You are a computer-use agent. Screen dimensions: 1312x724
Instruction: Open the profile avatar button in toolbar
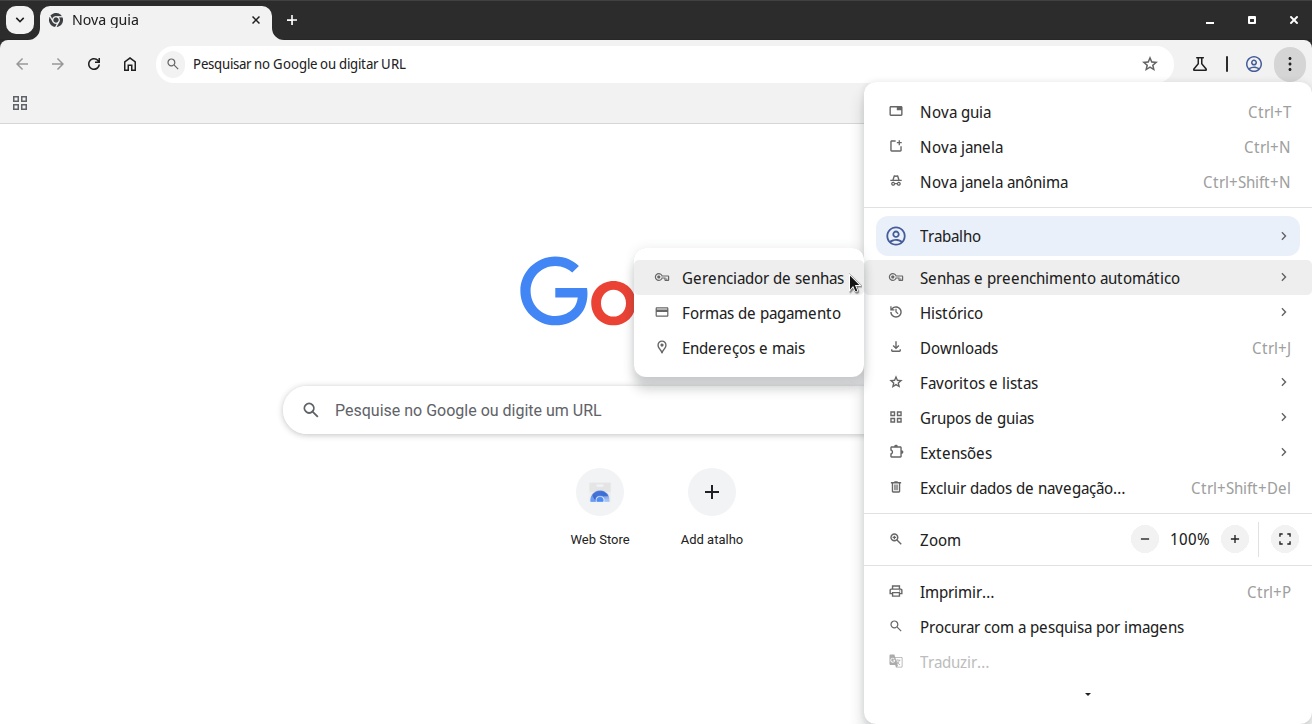[x=1253, y=64]
